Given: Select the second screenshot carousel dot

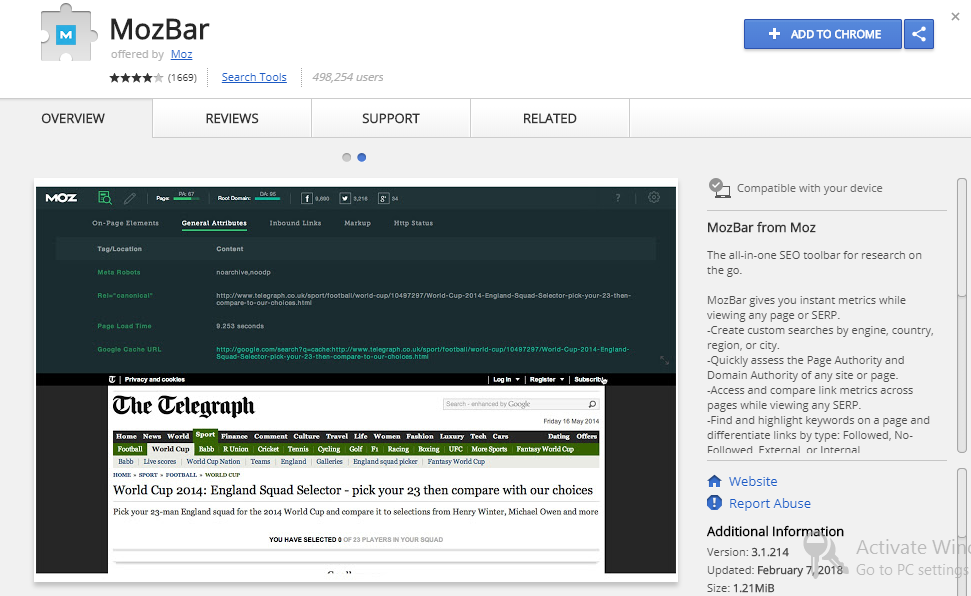Looking at the screenshot, I should (x=362, y=157).
